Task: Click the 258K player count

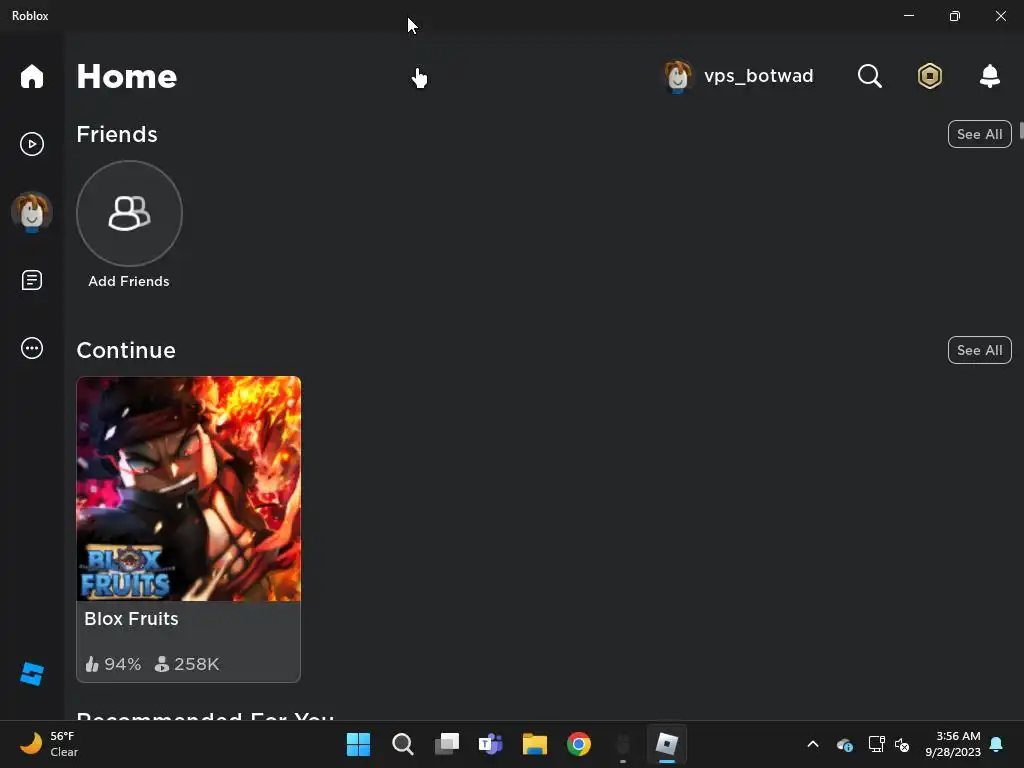Action: click(187, 664)
